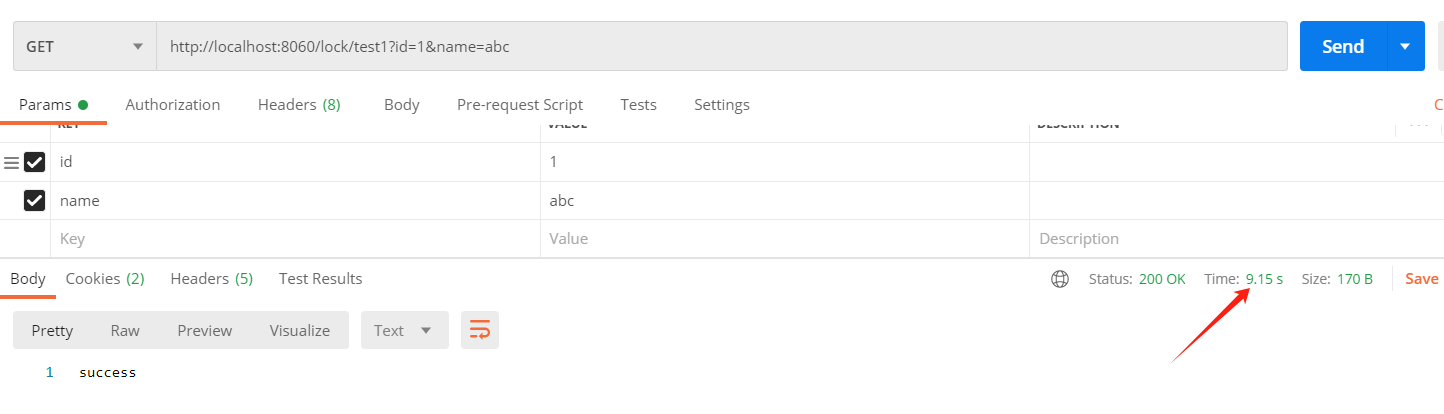Uncheck the id parameter checkbox
This screenshot has height=414, width=1444.
click(35, 162)
